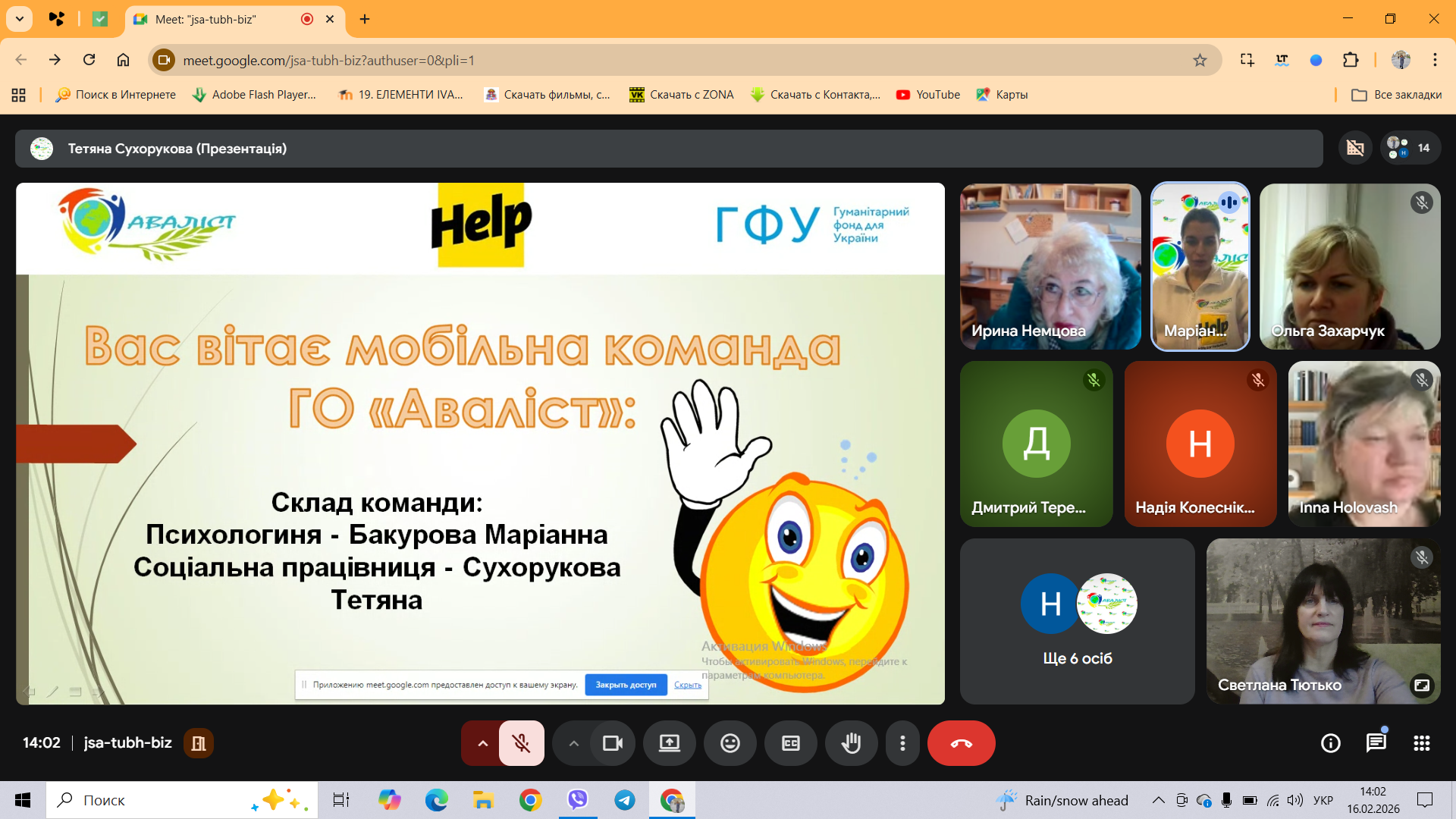Click the "Скрыть" link
The height and width of the screenshot is (819, 1456).
click(x=687, y=685)
